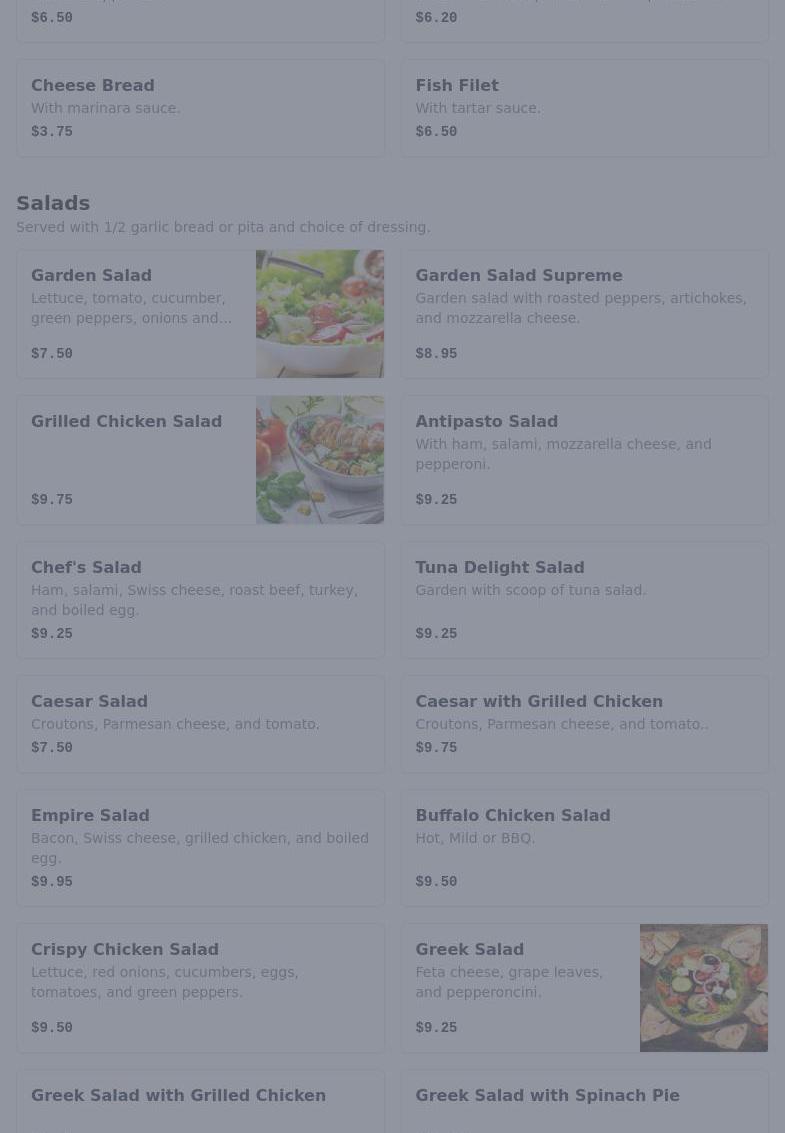Open the Garden Salad photo
The width and height of the screenshot is (785, 1133).
click(319, 314)
